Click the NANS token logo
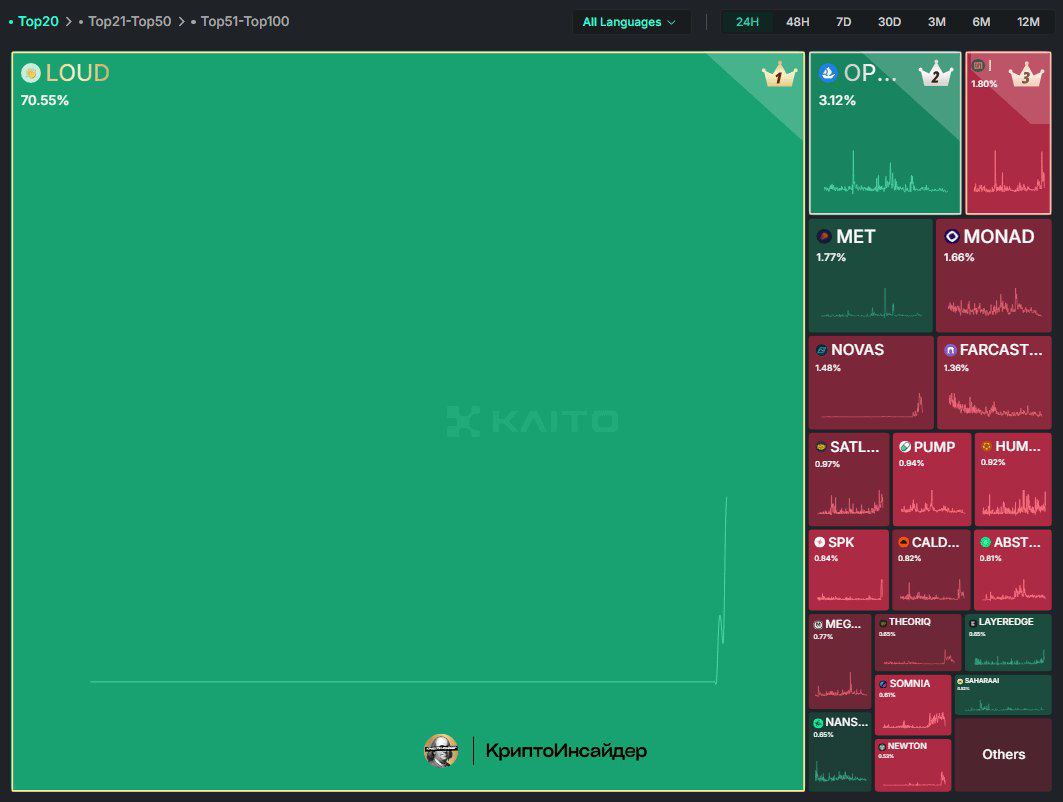Image resolution: width=1063 pixels, height=802 pixels. click(x=818, y=723)
